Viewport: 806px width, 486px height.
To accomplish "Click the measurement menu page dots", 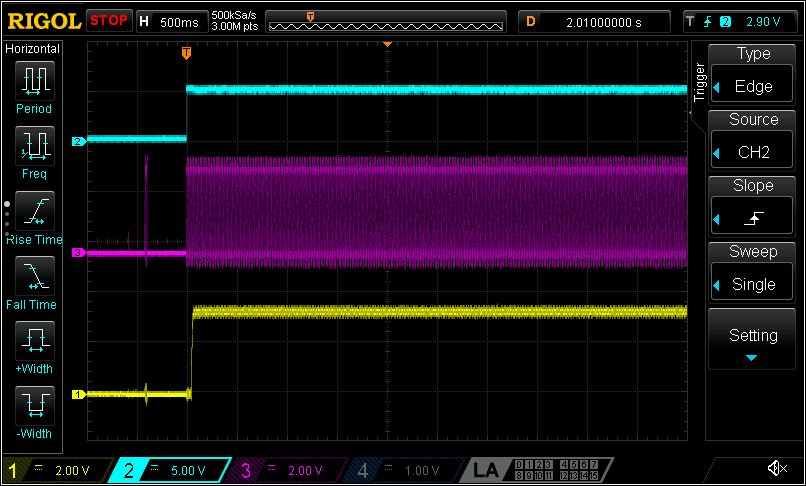I will click(7, 219).
